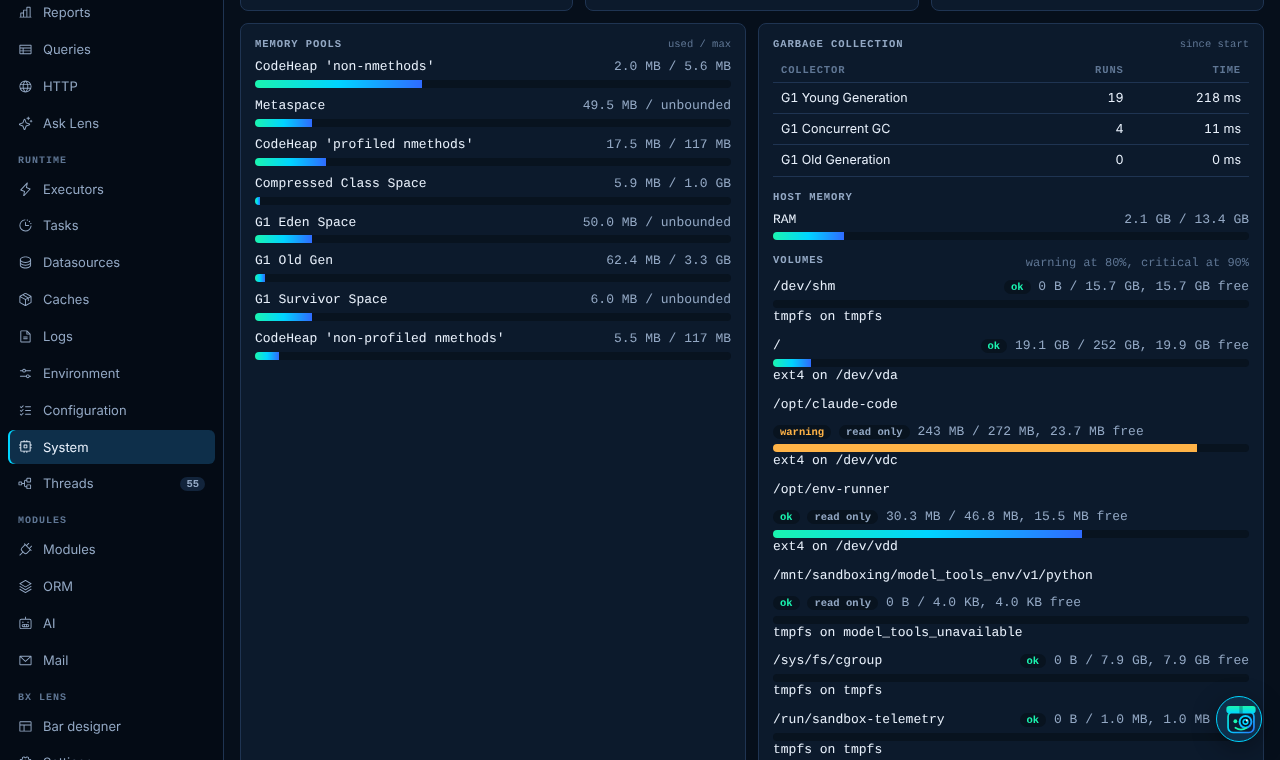Click the G1 Old Generation row
This screenshot has width=1280, height=760.
(x=1011, y=160)
